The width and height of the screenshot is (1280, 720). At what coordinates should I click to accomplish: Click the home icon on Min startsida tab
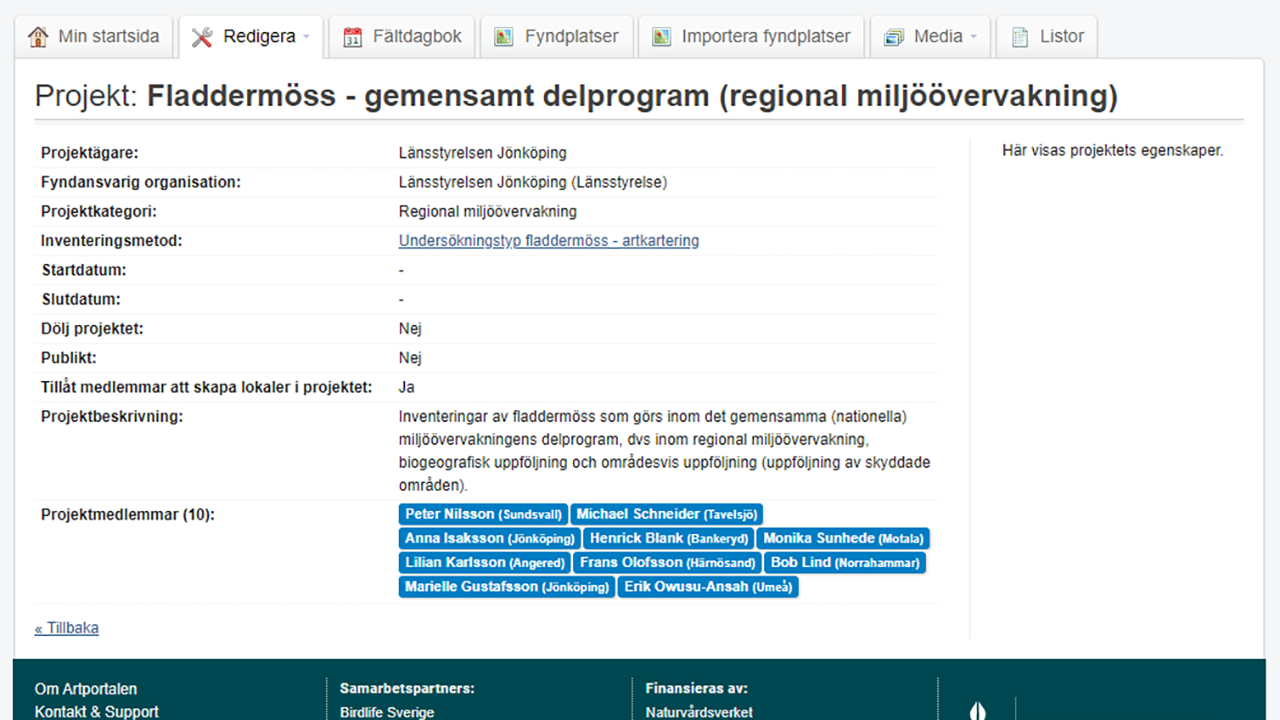tap(39, 35)
